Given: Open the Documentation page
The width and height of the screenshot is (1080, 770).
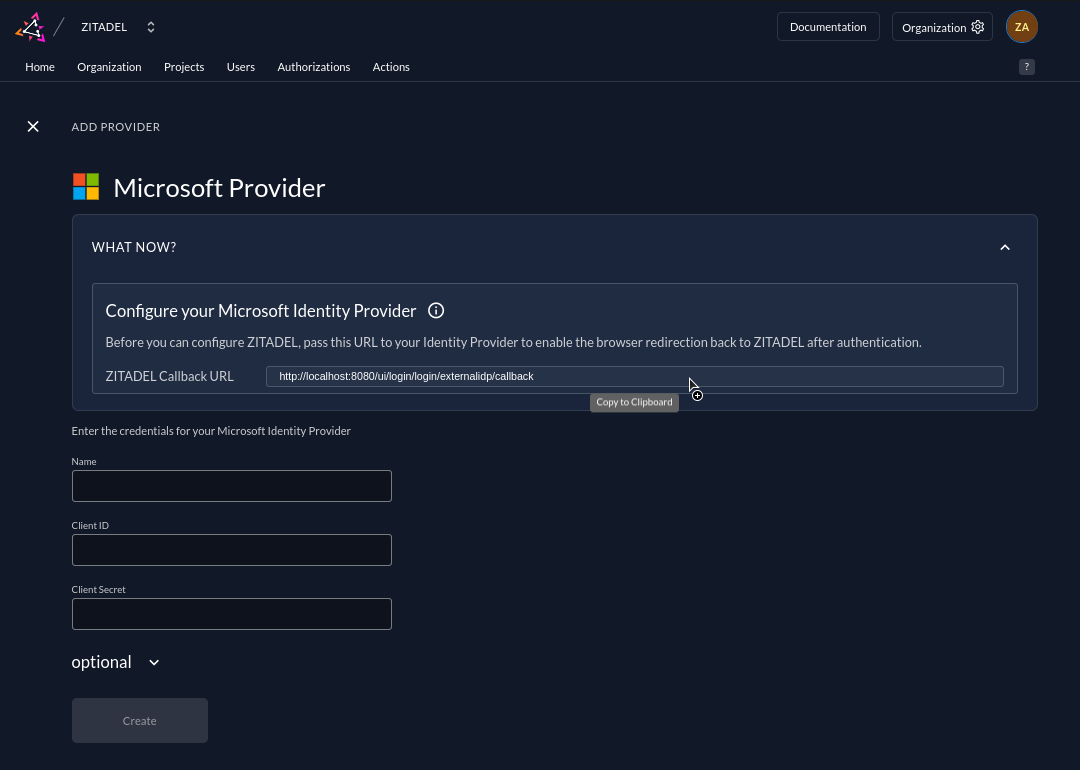Looking at the screenshot, I should (828, 27).
